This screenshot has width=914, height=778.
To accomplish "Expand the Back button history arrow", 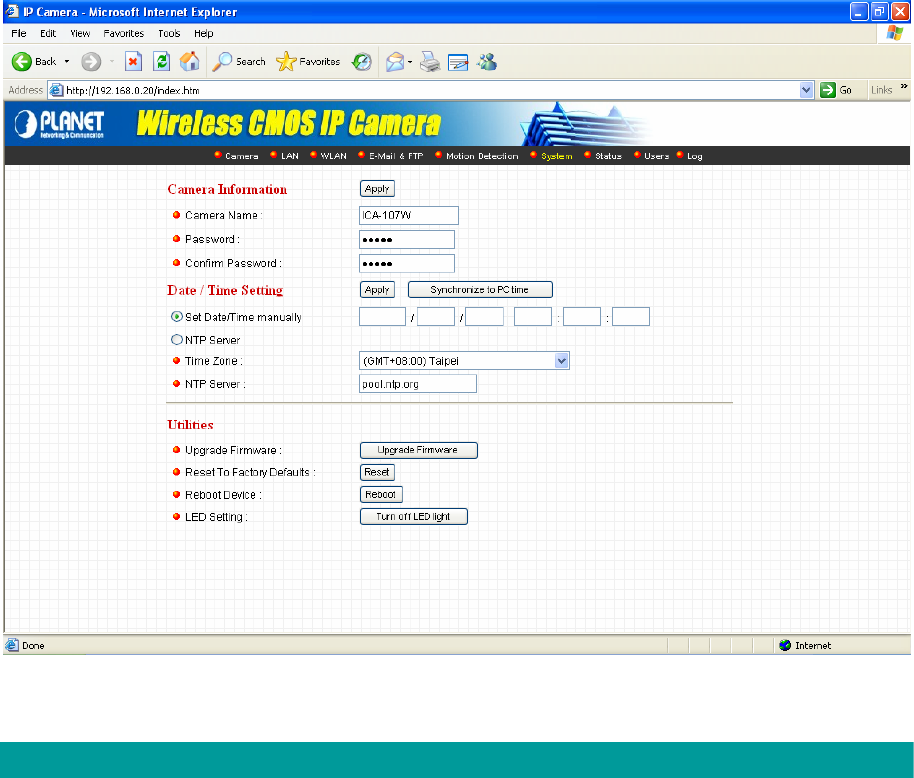I will 67,62.
